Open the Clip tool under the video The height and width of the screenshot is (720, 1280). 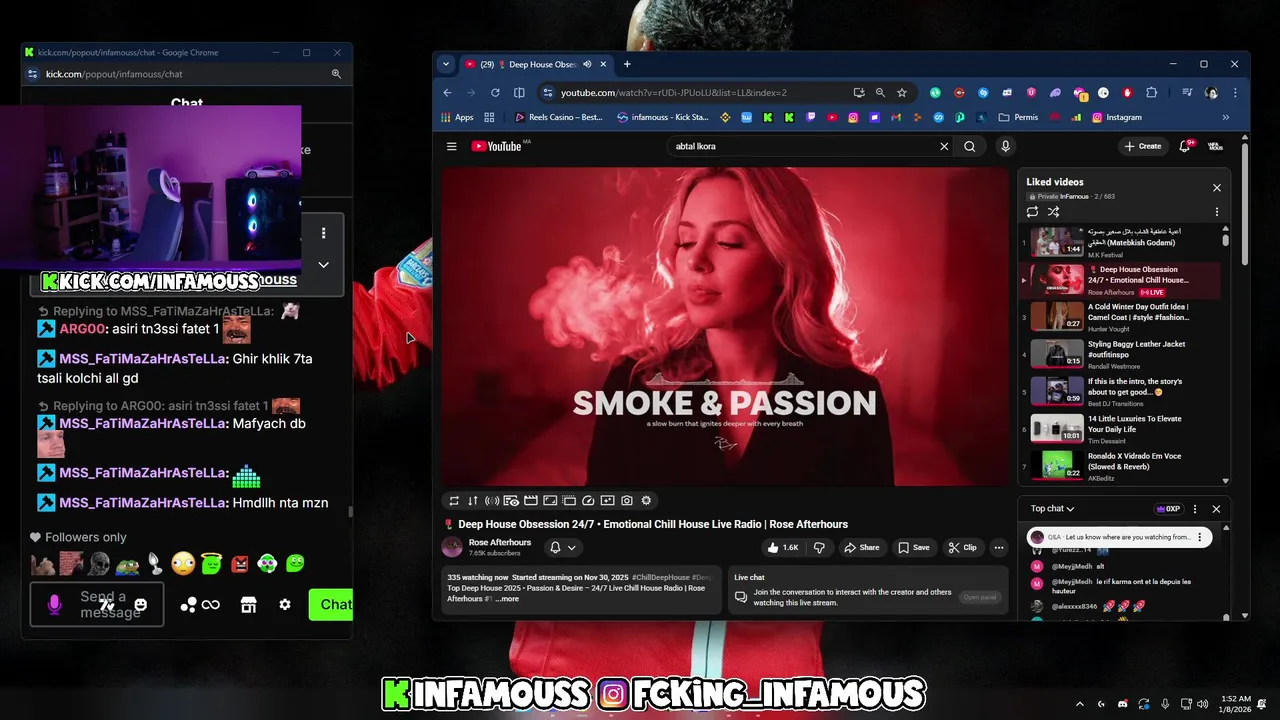coord(963,547)
